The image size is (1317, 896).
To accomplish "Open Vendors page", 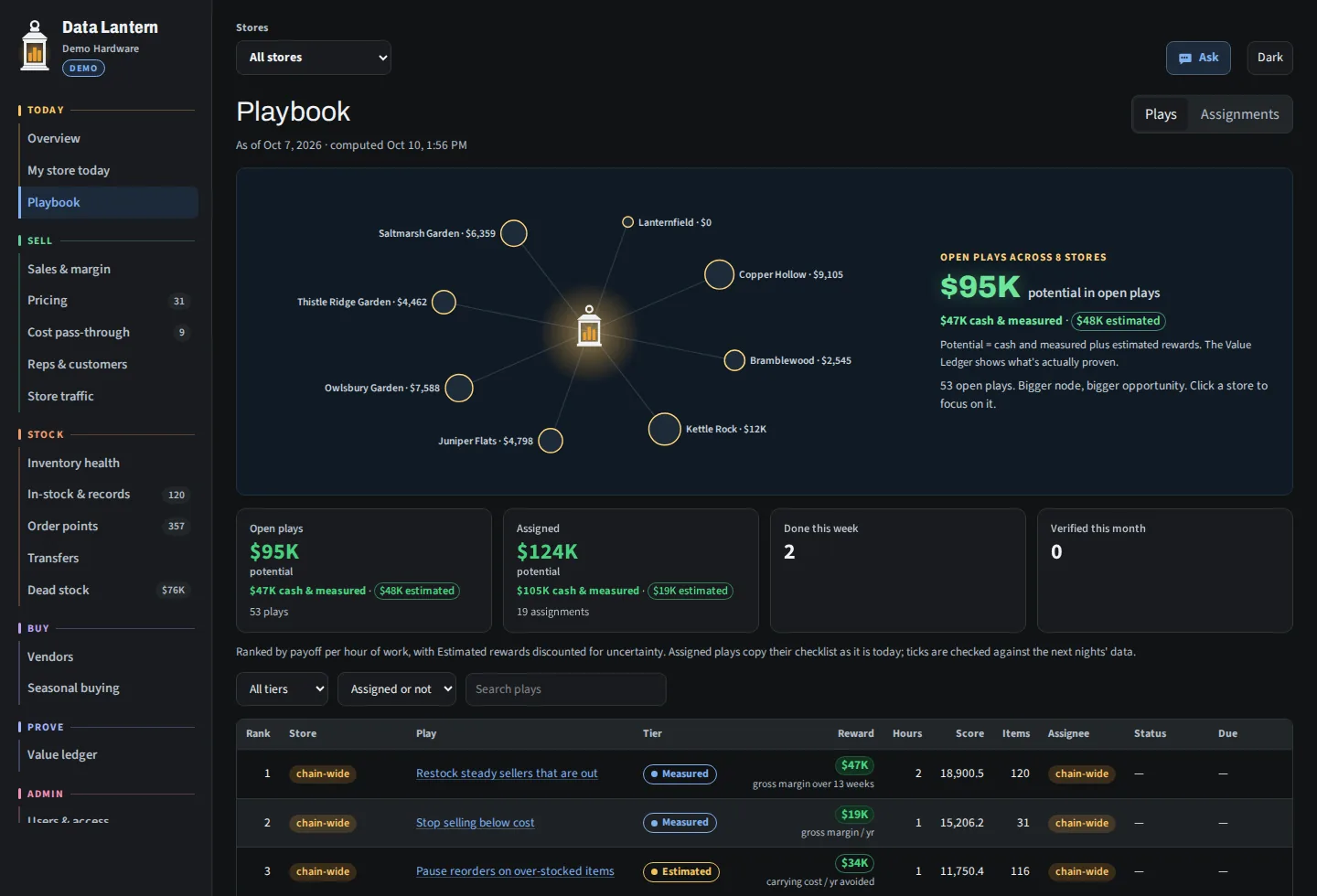I will (109, 657).
